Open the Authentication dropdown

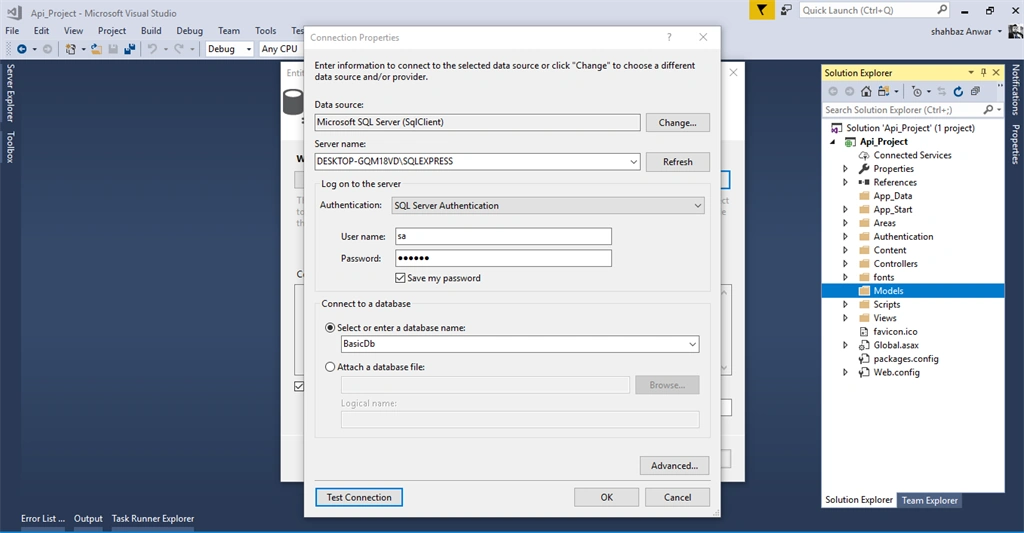click(697, 206)
